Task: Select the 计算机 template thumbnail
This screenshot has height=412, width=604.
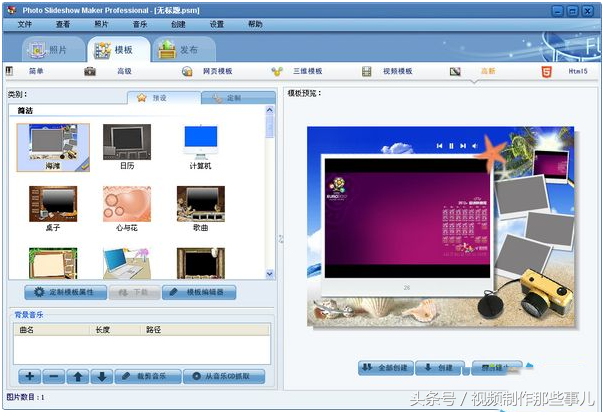Action: coord(200,147)
